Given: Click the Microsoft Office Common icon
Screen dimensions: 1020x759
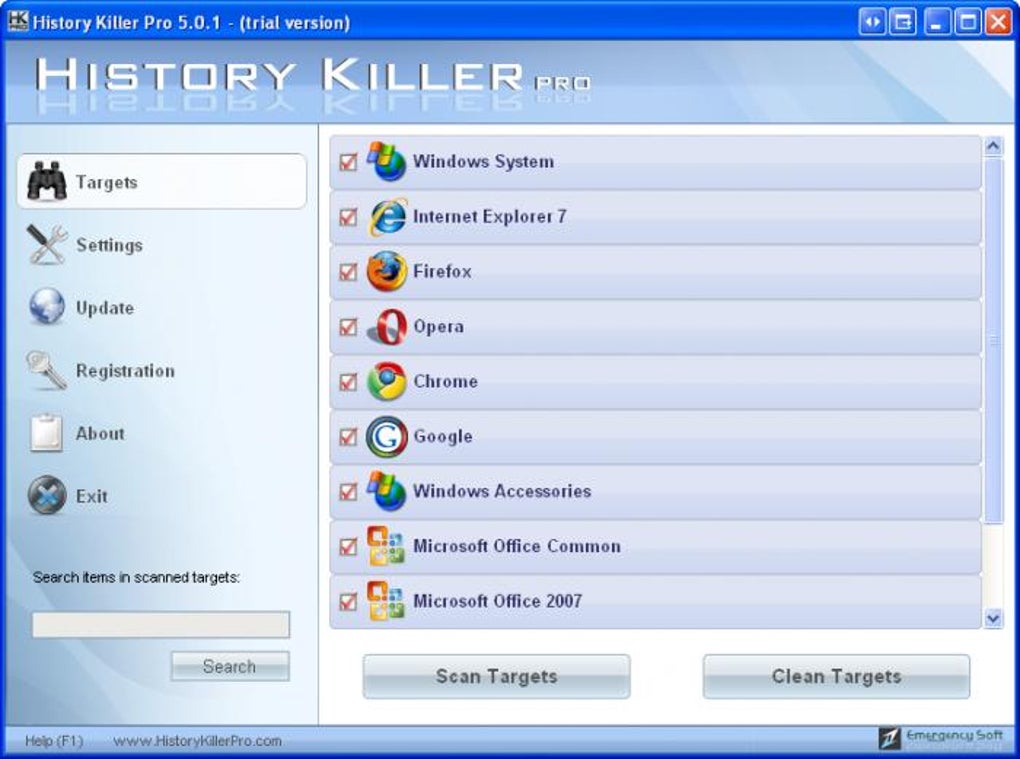Looking at the screenshot, I should (386, 546).
